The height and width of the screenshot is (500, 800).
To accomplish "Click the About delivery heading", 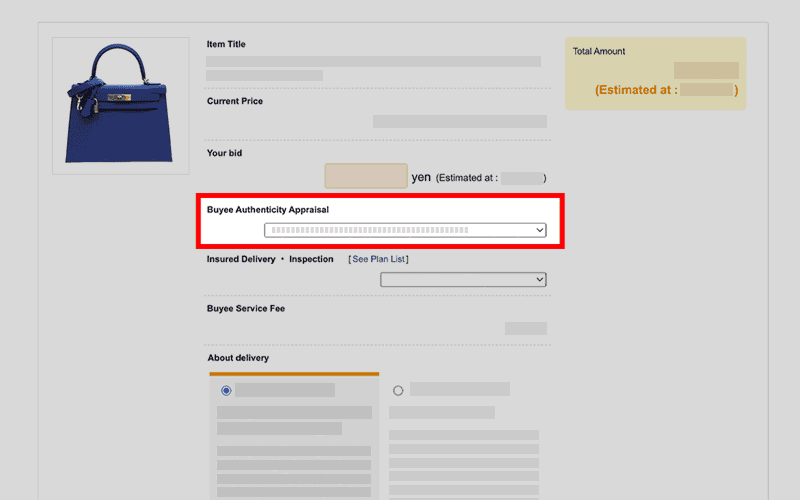I will tap(238, 358).
